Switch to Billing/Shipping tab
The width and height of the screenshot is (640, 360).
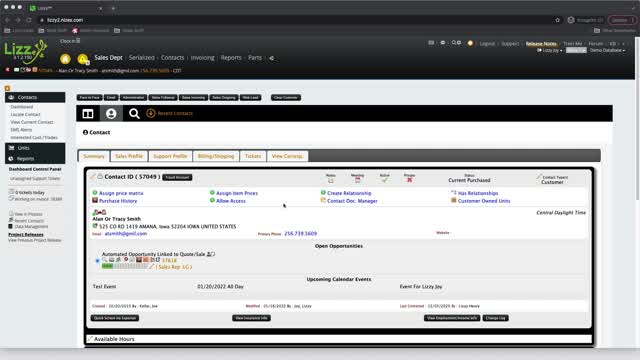216,156
